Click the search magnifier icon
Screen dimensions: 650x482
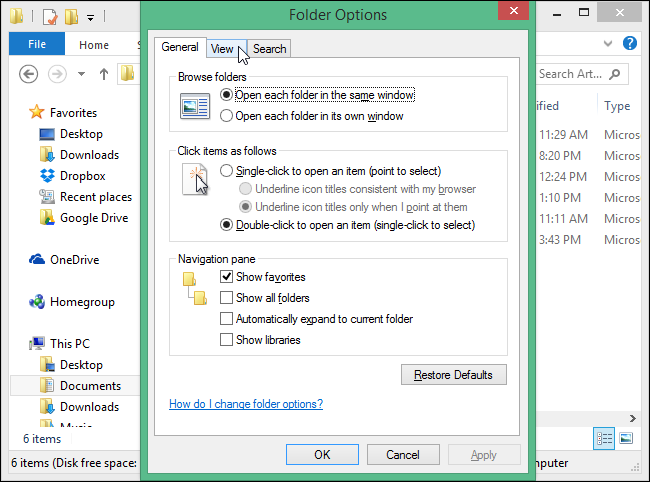coord(615,74)
